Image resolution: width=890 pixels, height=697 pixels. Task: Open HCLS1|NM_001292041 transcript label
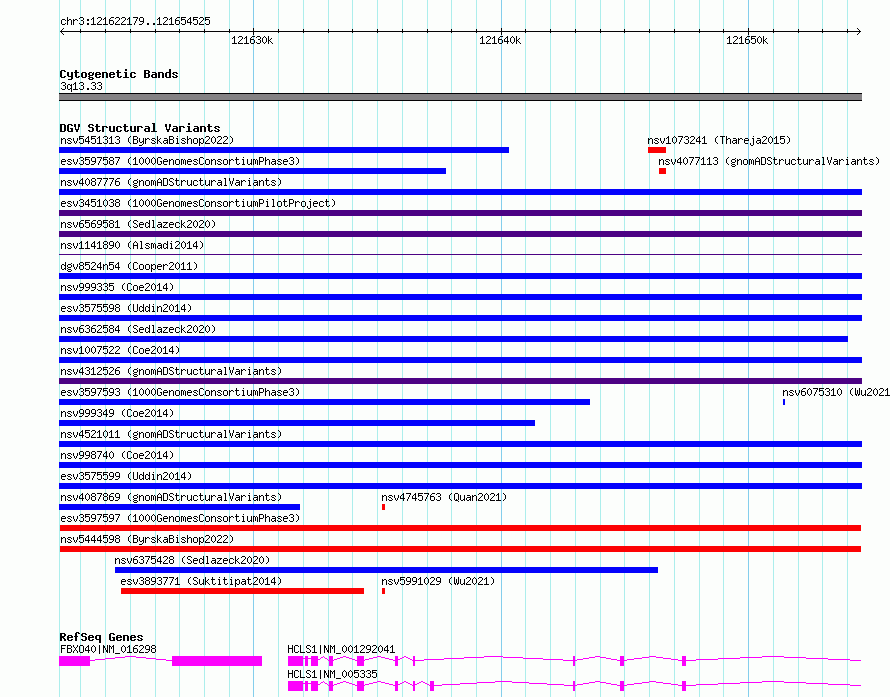pos(341,649)
